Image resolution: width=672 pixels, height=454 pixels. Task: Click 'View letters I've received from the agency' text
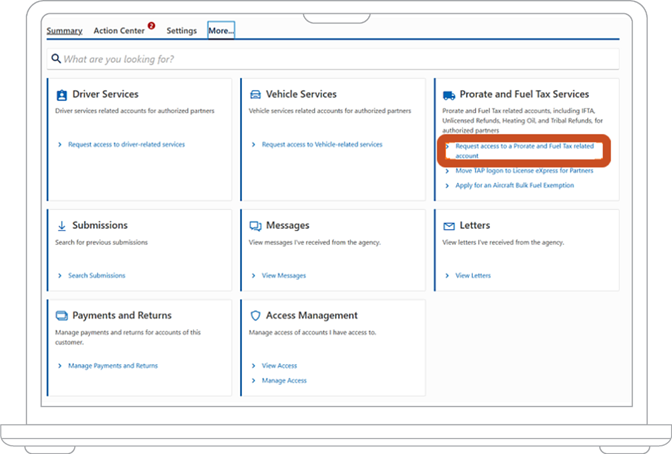(503, 242)
